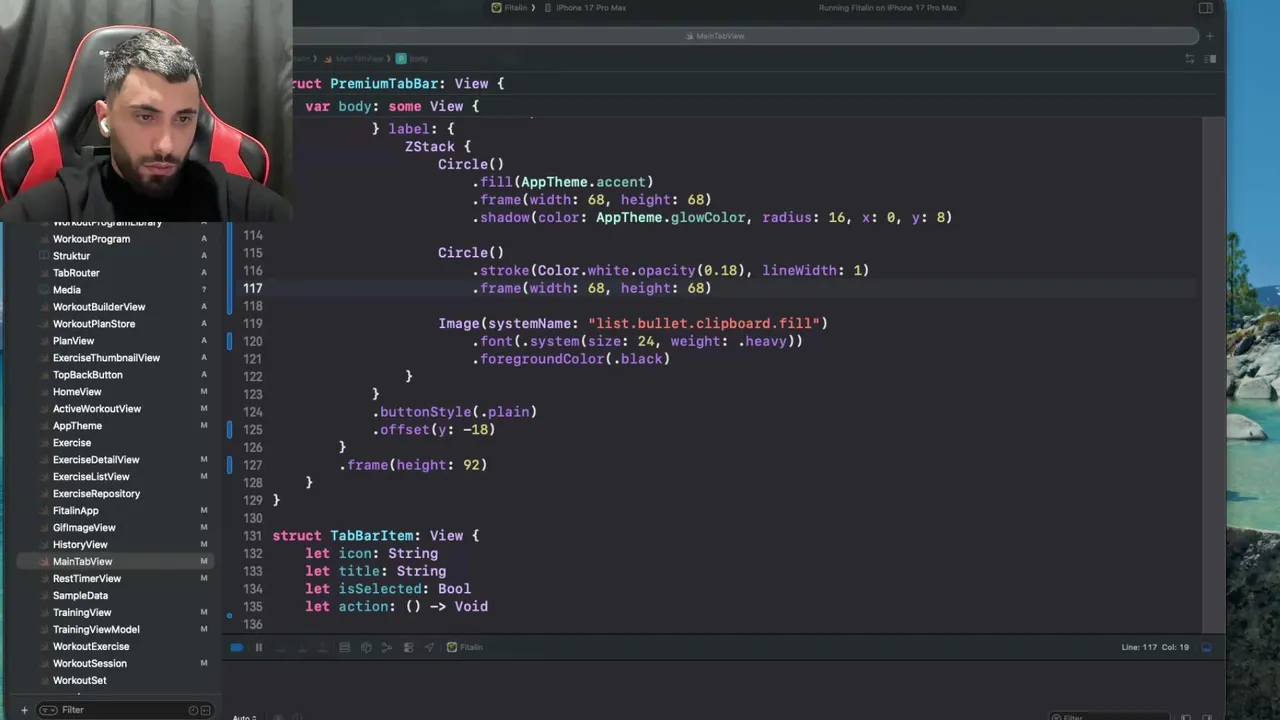1280x720 pixels.
Task: Show only recent files in navigator filter
Action: tap(193, 710)
